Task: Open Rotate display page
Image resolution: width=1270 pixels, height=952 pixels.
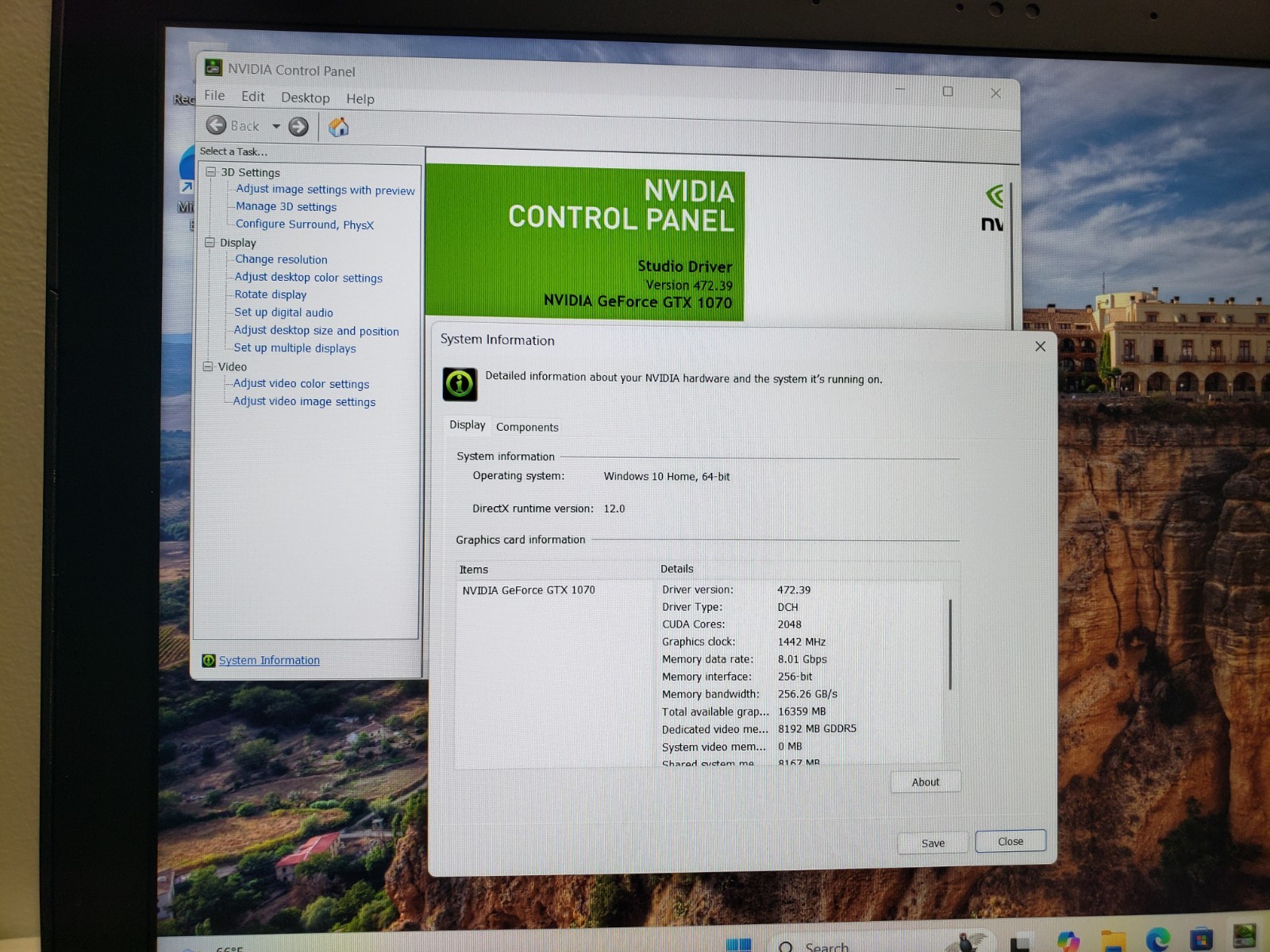Action: tap(271, 294)
